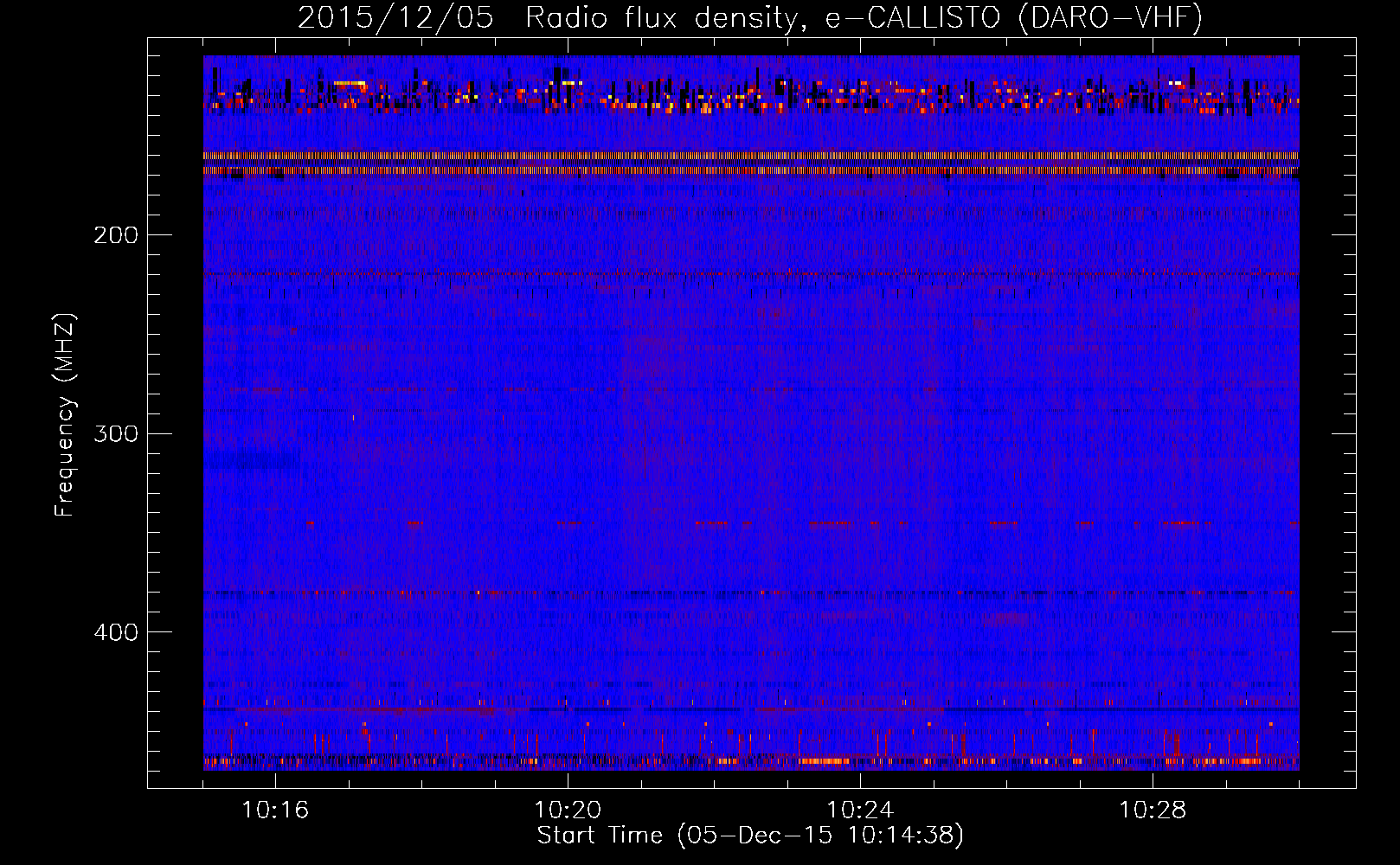Click the 10:28 time tick label
The image size is (1400, 865).
pos(1153,810)
